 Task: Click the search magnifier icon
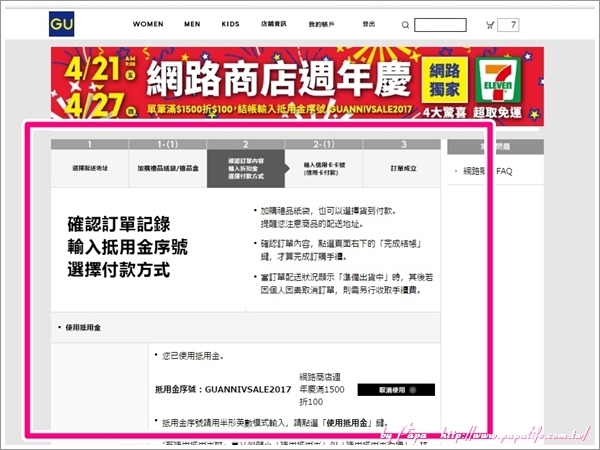tap(405, 25)
